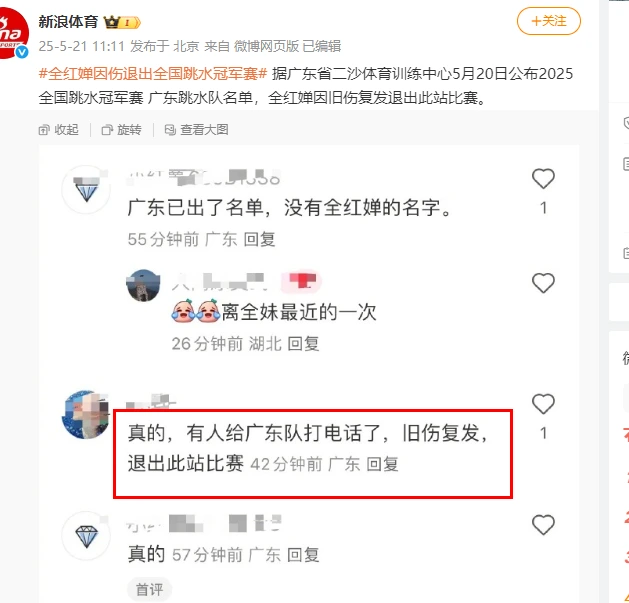Reply to the 55分钟前 广东 comment

(x=260, y=240)
